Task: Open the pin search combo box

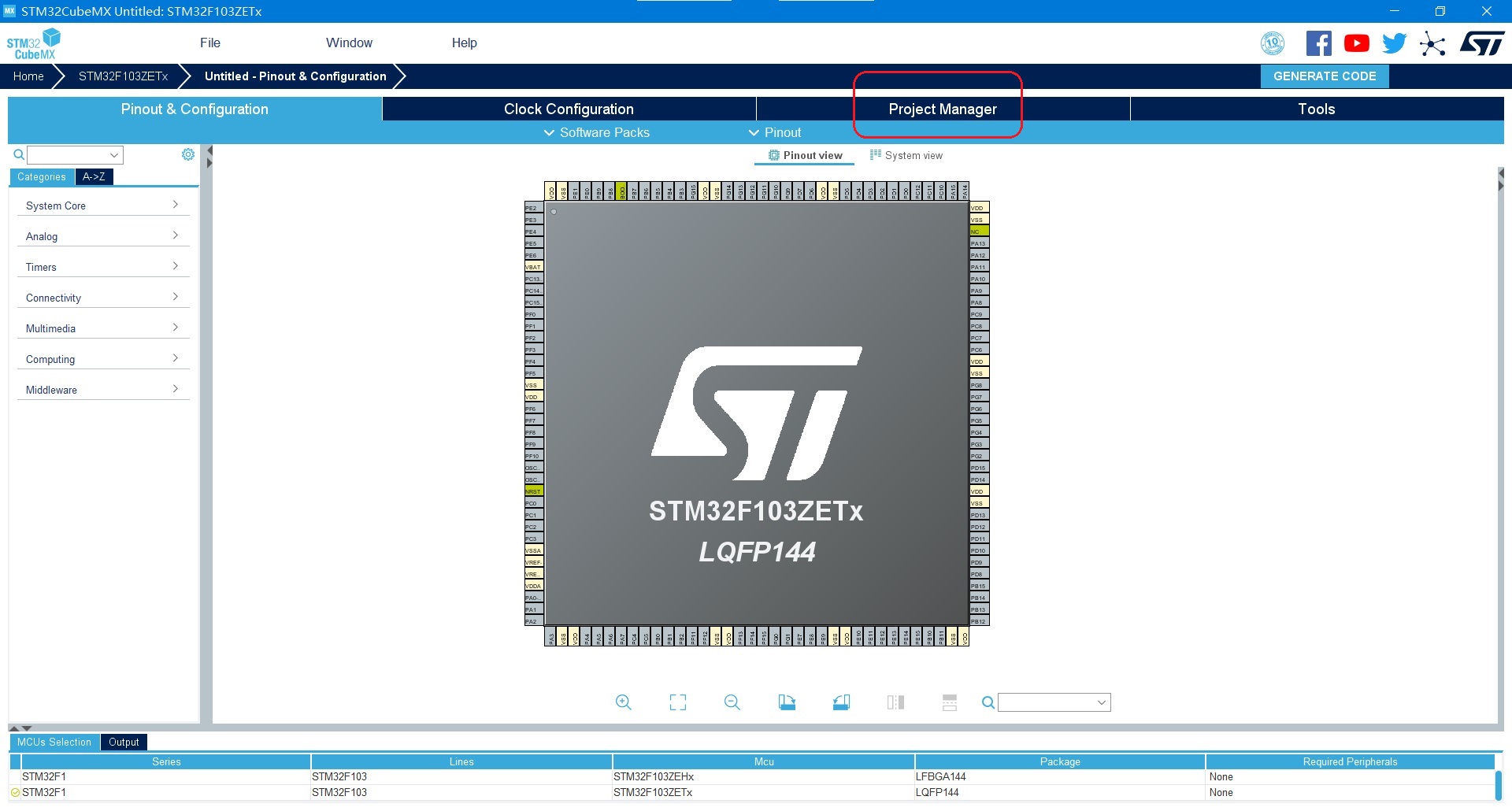Action: 1054,702
